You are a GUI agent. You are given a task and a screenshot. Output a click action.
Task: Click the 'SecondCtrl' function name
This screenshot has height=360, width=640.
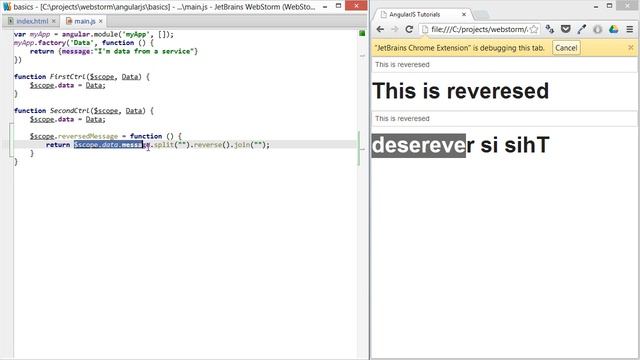pos(70,111)
